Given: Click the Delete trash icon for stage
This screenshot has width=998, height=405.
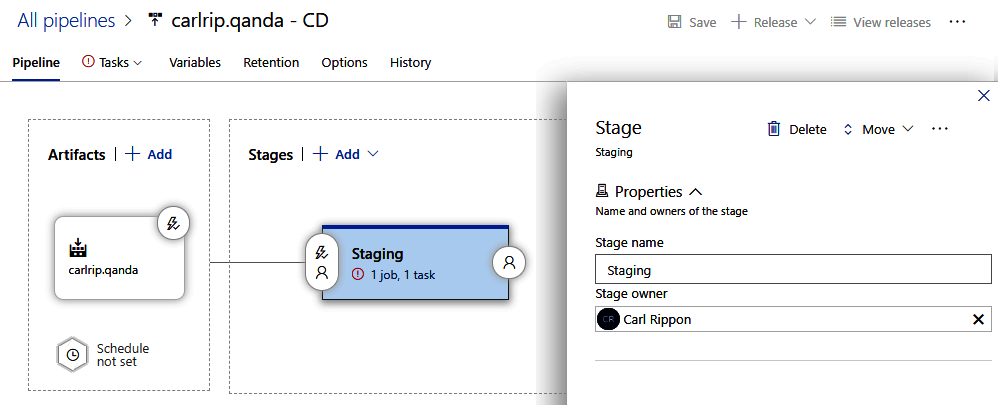Looking at the screenshot, I should pyautogui.click(x=774, y=129).
